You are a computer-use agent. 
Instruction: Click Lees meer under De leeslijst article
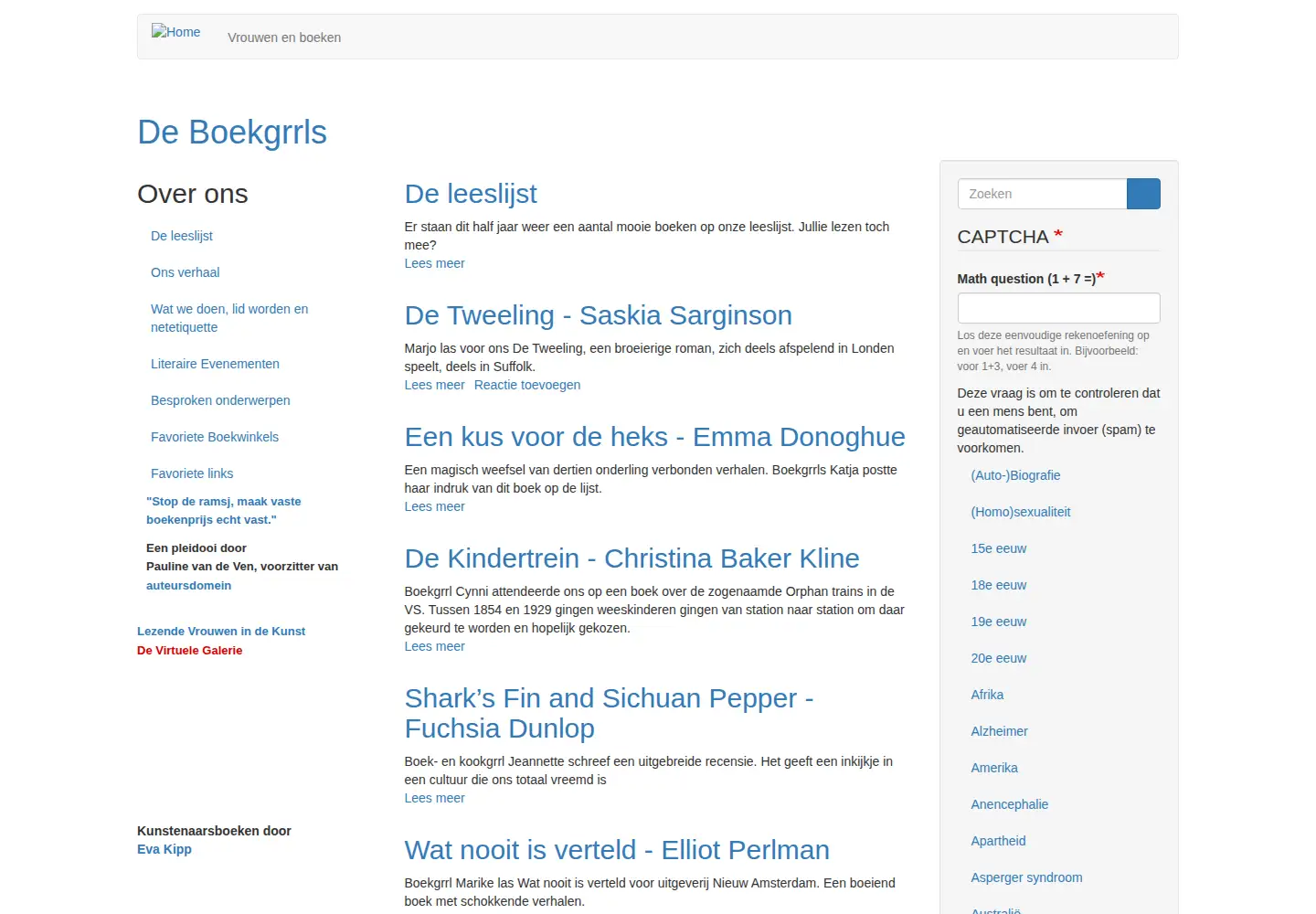435,263
